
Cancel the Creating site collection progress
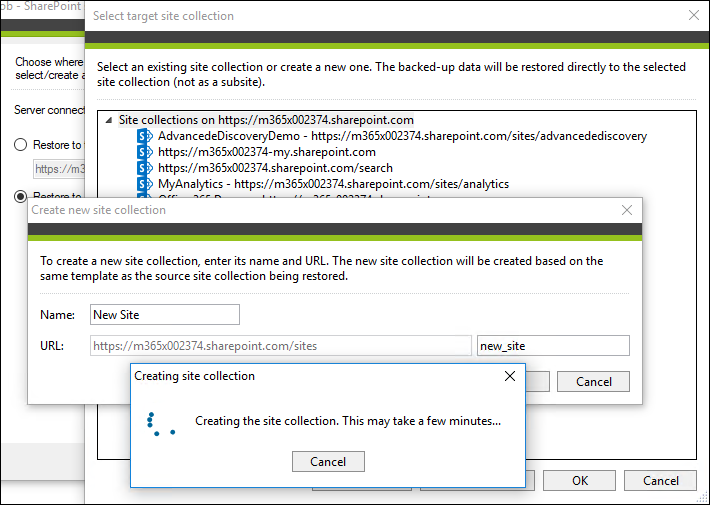click(x=328, y=461)
